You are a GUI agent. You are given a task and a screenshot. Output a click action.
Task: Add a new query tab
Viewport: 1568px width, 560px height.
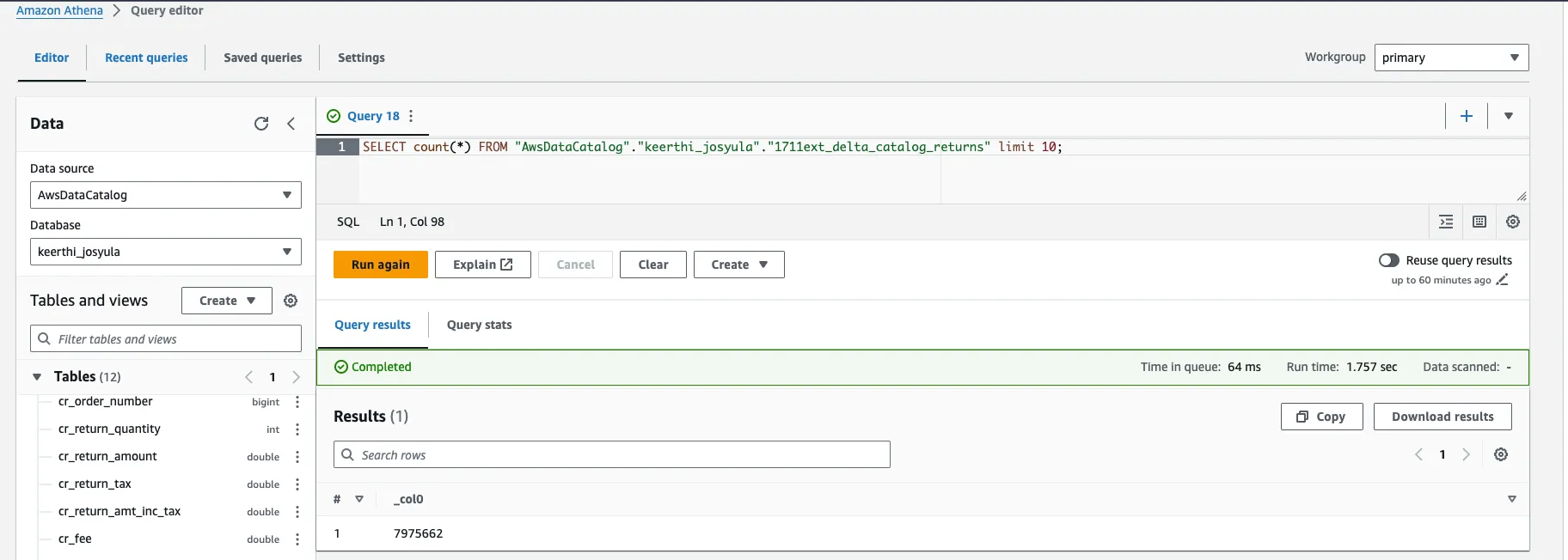1467,116
